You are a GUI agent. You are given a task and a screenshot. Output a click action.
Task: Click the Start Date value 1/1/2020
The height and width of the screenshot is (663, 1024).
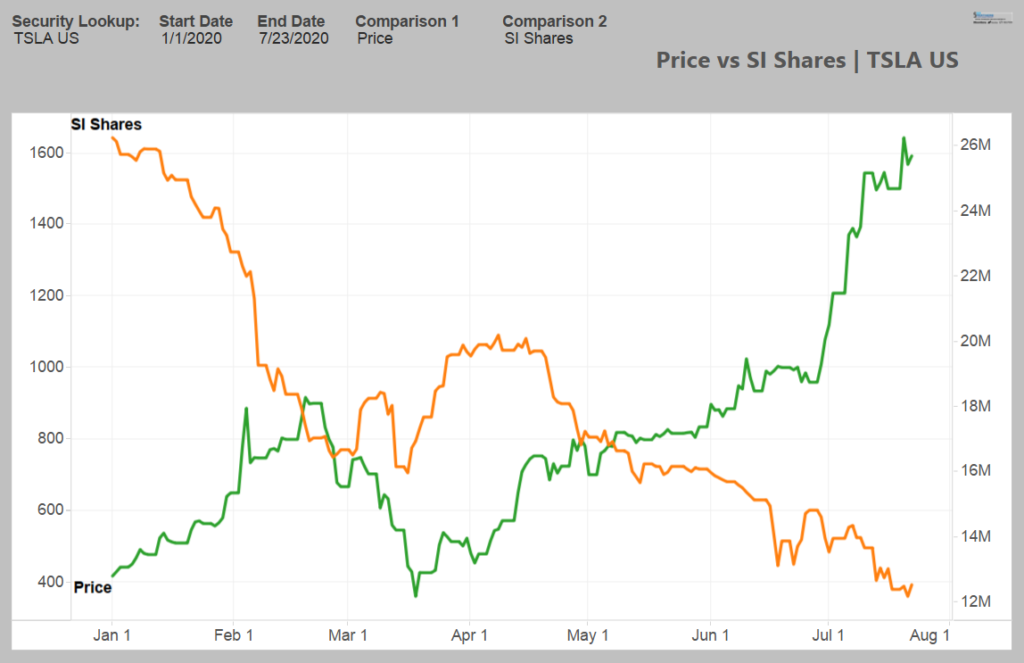(192, 39)
